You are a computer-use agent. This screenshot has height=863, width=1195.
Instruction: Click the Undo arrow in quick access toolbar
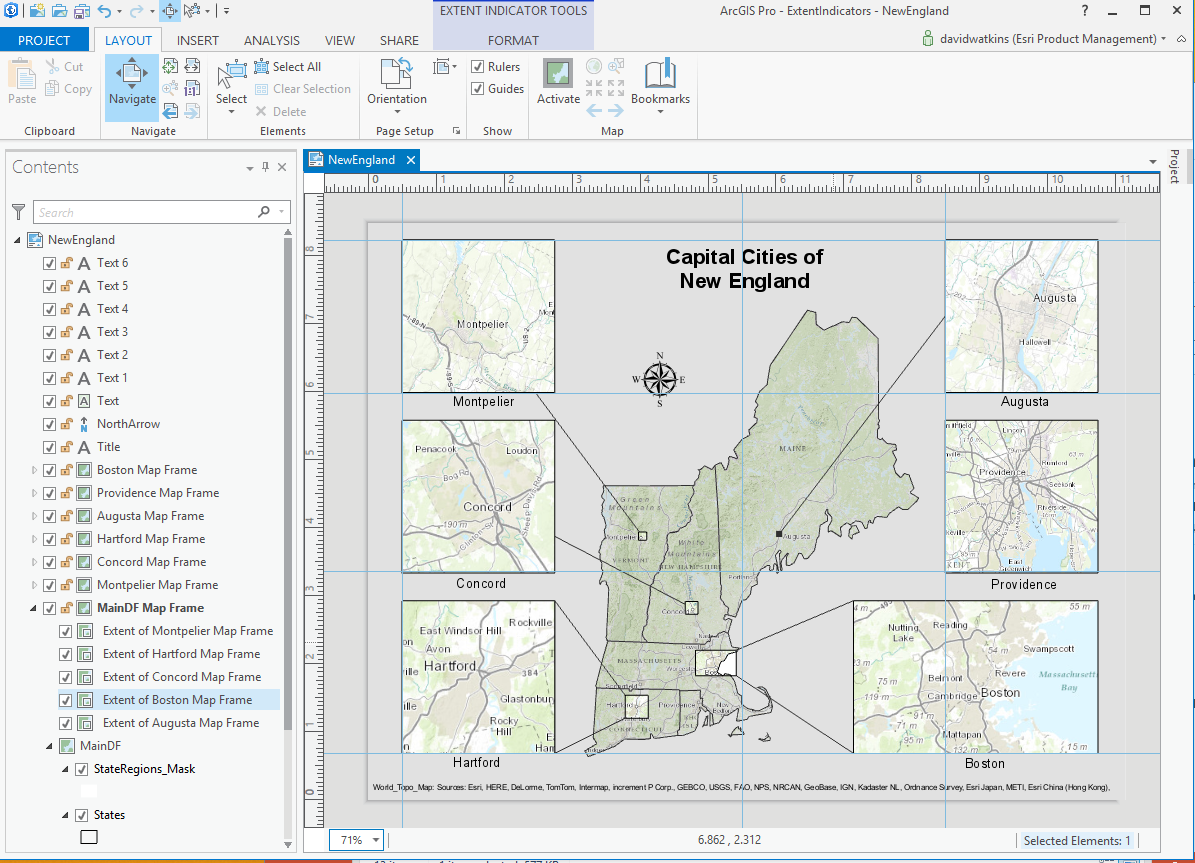104,11
